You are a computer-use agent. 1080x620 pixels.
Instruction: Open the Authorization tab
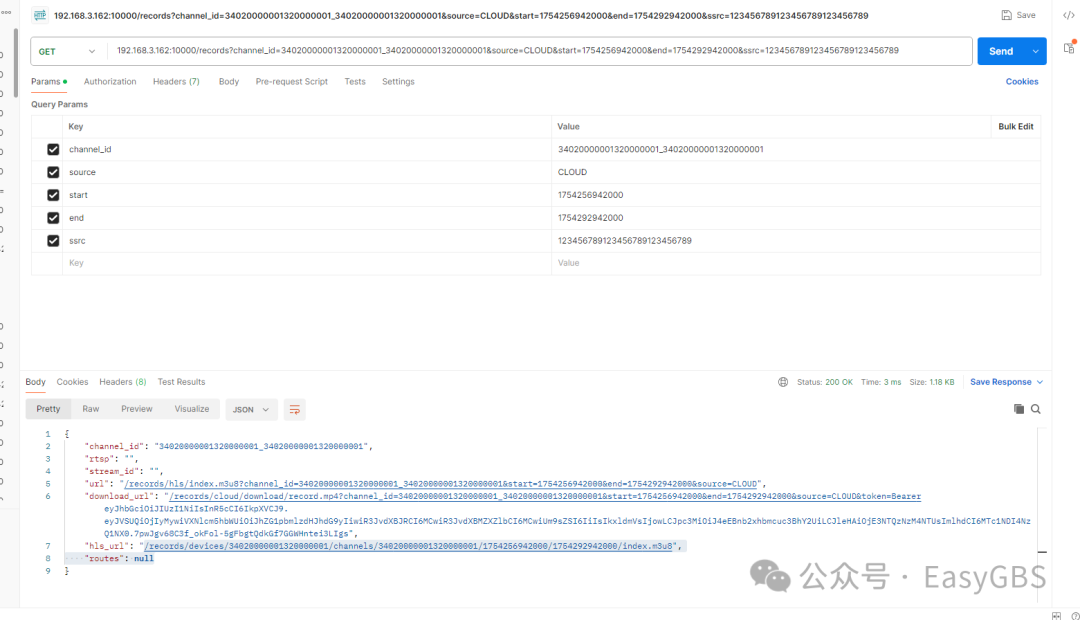(110, 81)
